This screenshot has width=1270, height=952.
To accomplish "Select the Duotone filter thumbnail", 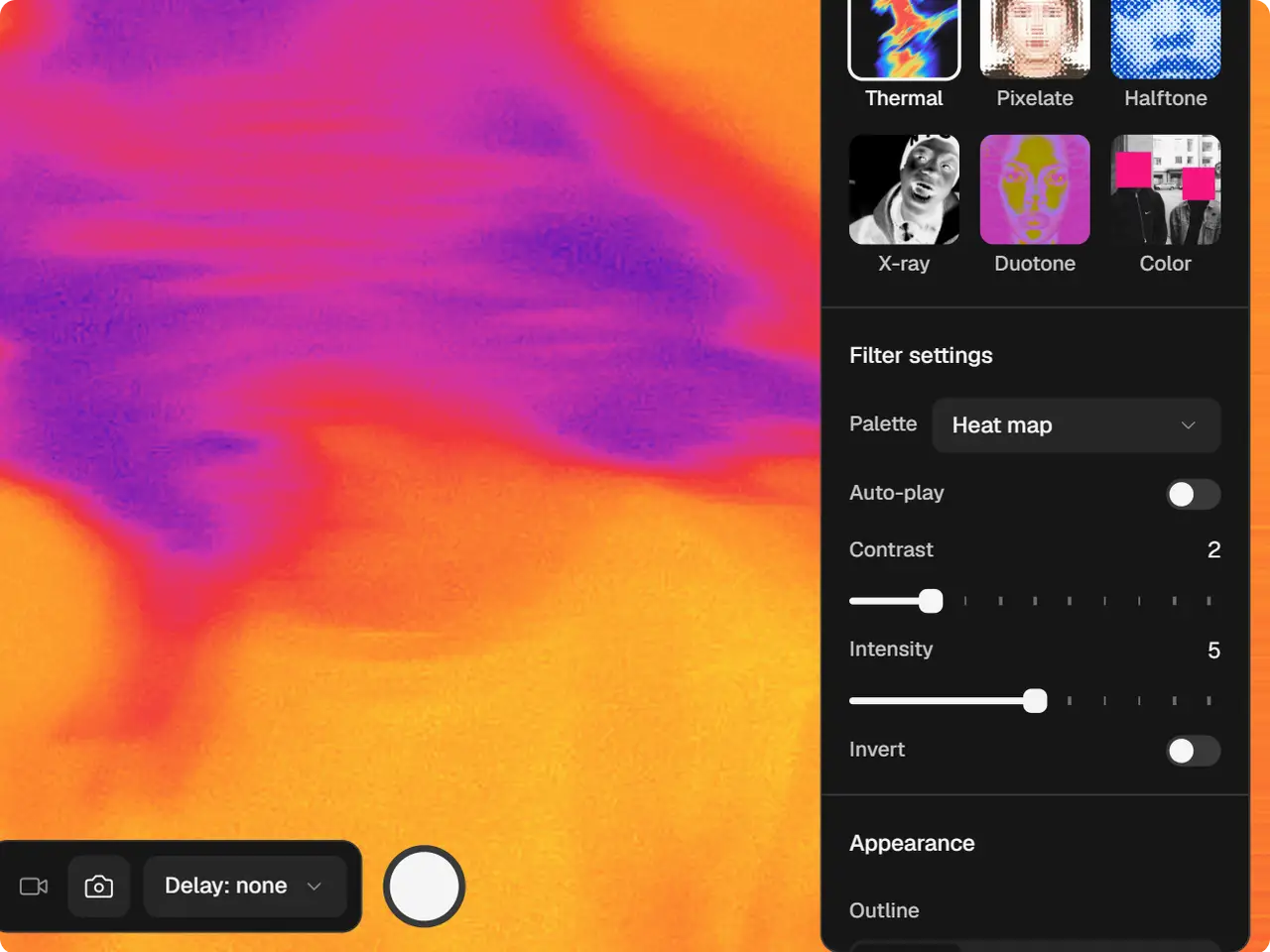I will [x=1035, y=189].
